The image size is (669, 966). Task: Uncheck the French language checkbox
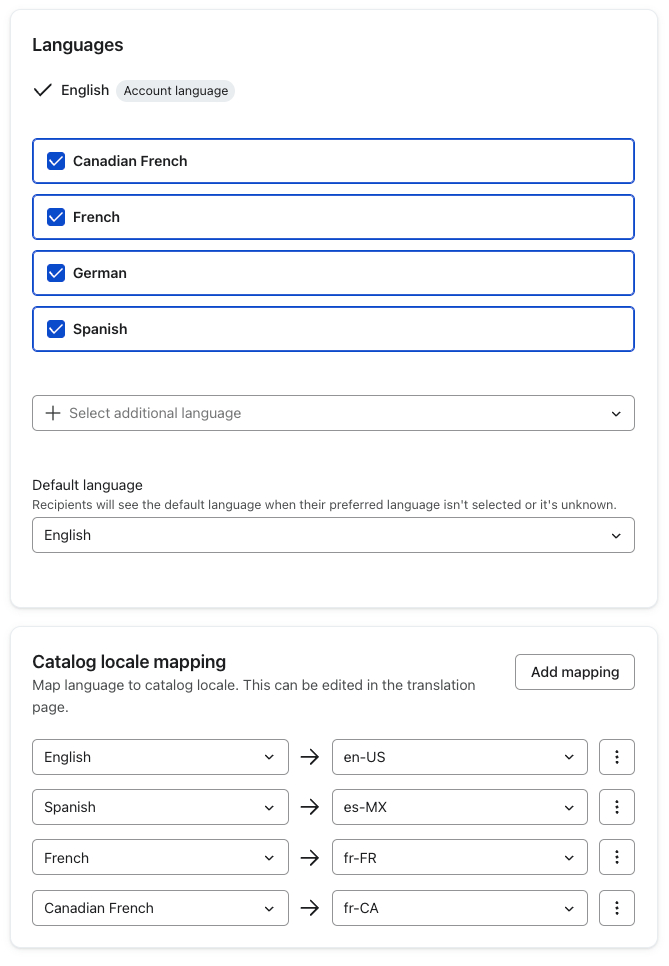pyautogui.click(x=57, y=217)
